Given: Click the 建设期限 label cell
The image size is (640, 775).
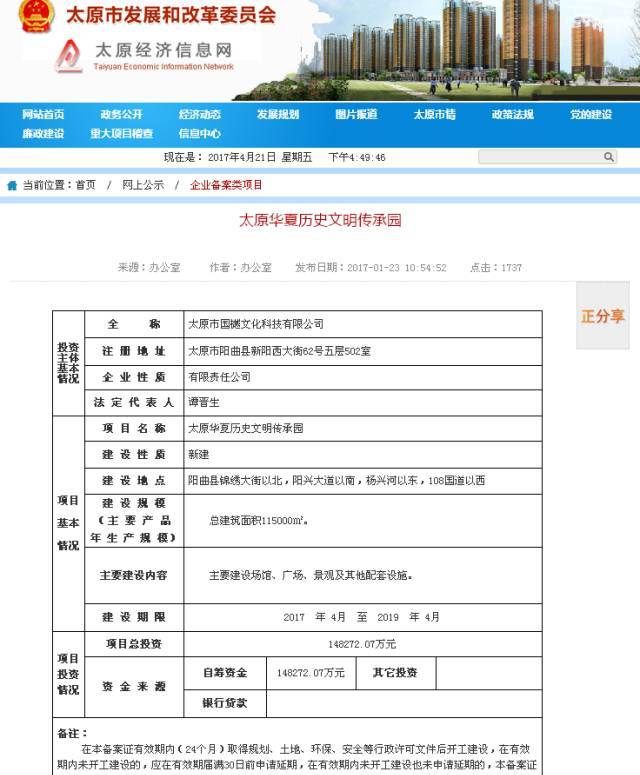Looking at the screenshot, I should (x=134, y=617).
